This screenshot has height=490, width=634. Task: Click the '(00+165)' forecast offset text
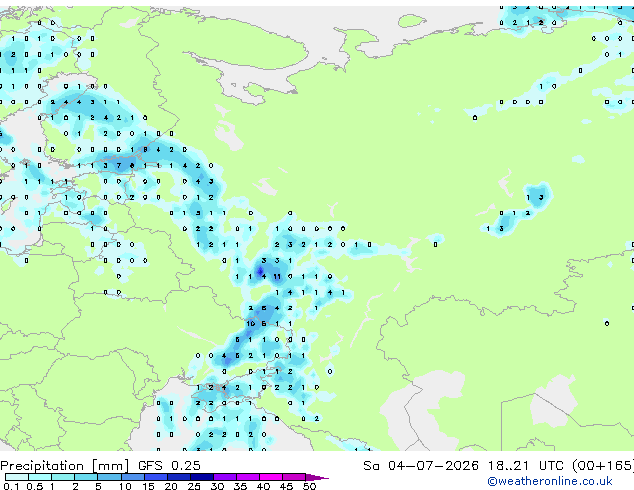pos(603,466)
